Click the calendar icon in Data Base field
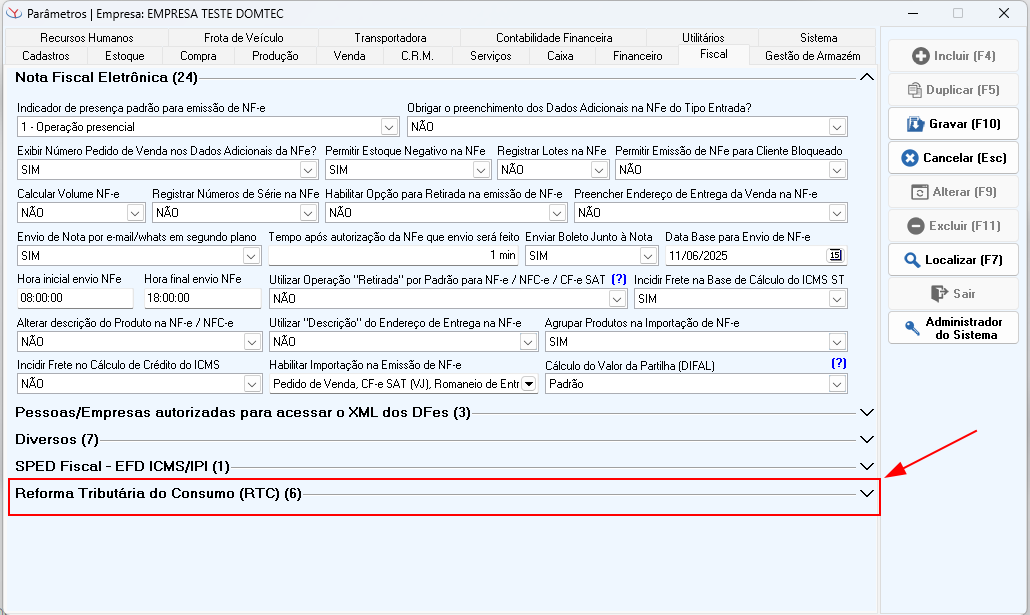Screen dimensions: 1030x615 click(835, 255)
